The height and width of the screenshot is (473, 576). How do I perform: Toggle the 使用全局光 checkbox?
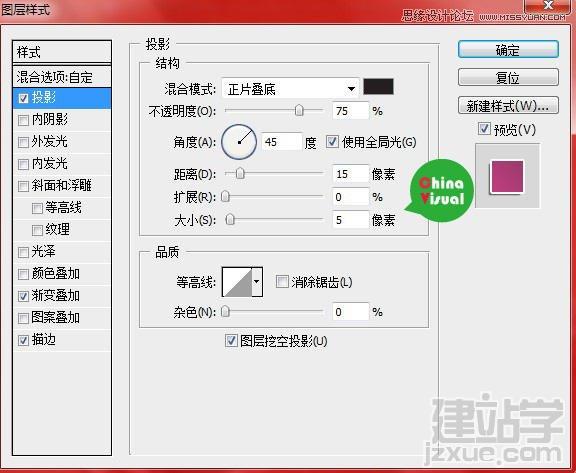coord(332,142)
